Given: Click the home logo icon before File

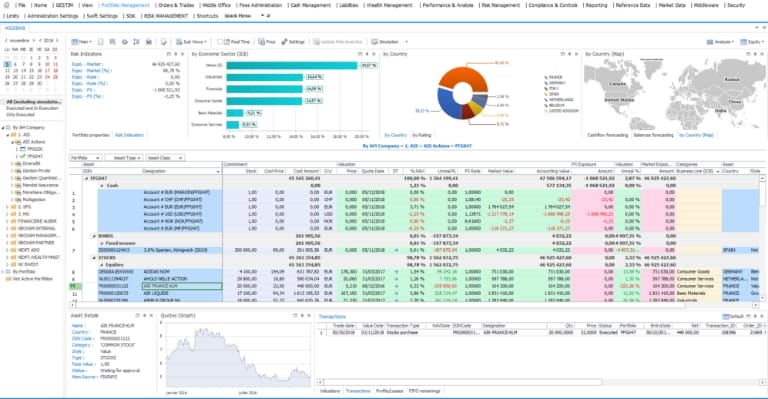Looking at the screenshot, I should coord(7,5).
